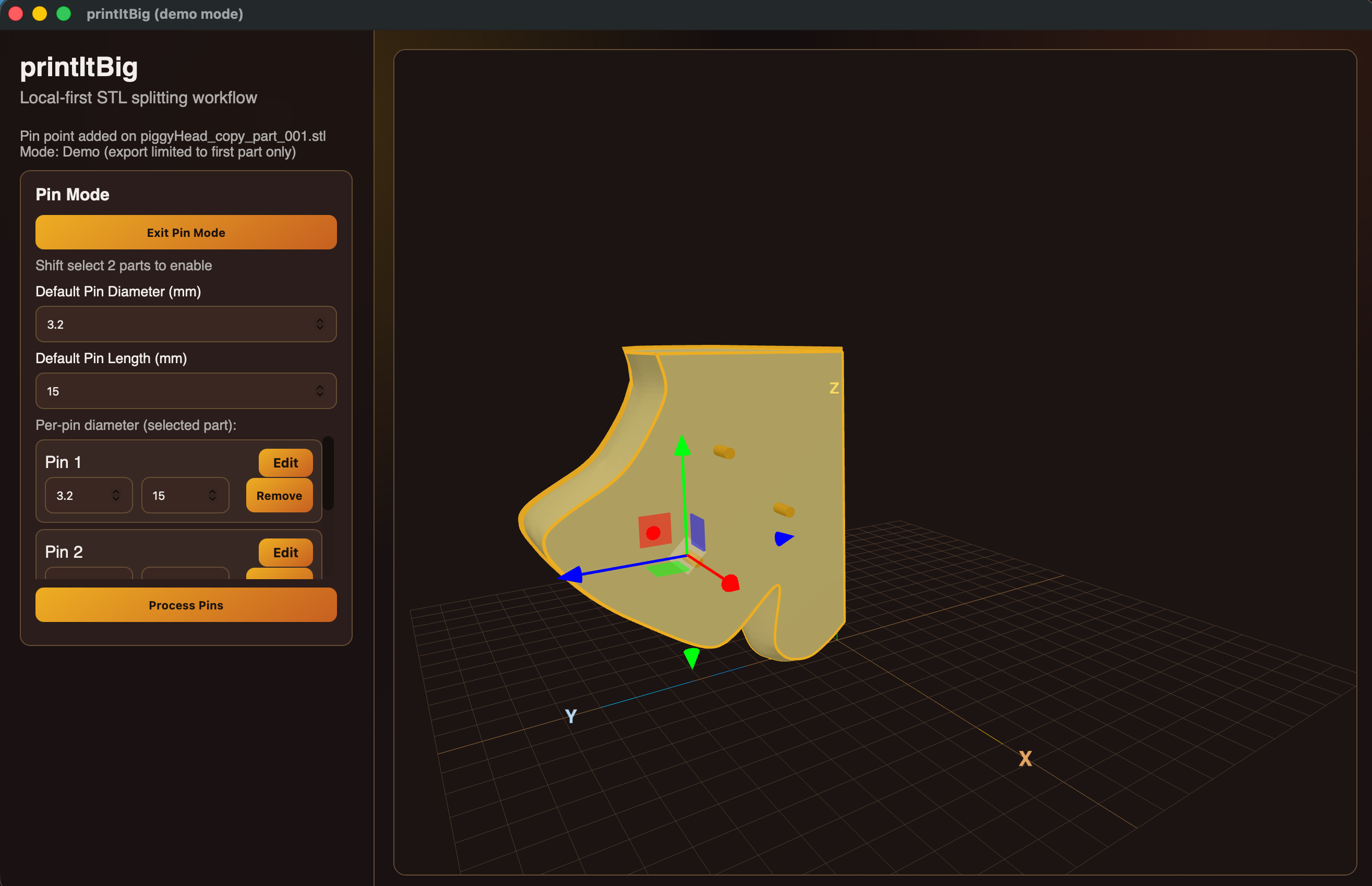Click the green cone below the model
The height and width of the screenshot is (886, 1372).
tap(692, 657)
